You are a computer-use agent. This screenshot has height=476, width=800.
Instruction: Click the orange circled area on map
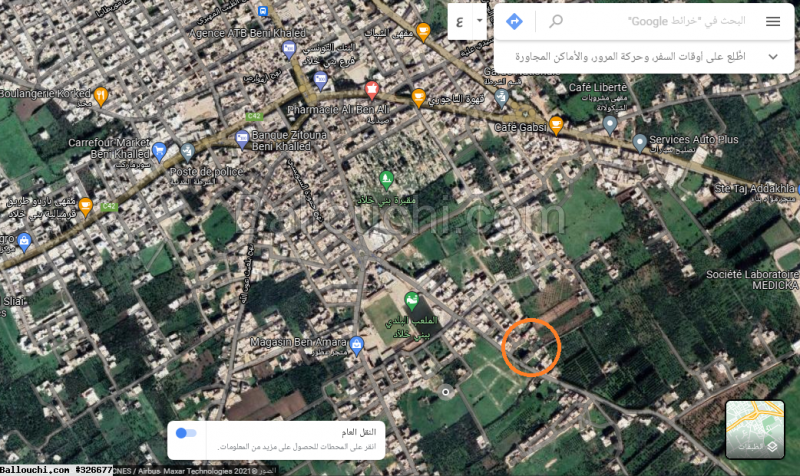click(x=531, y=347)
